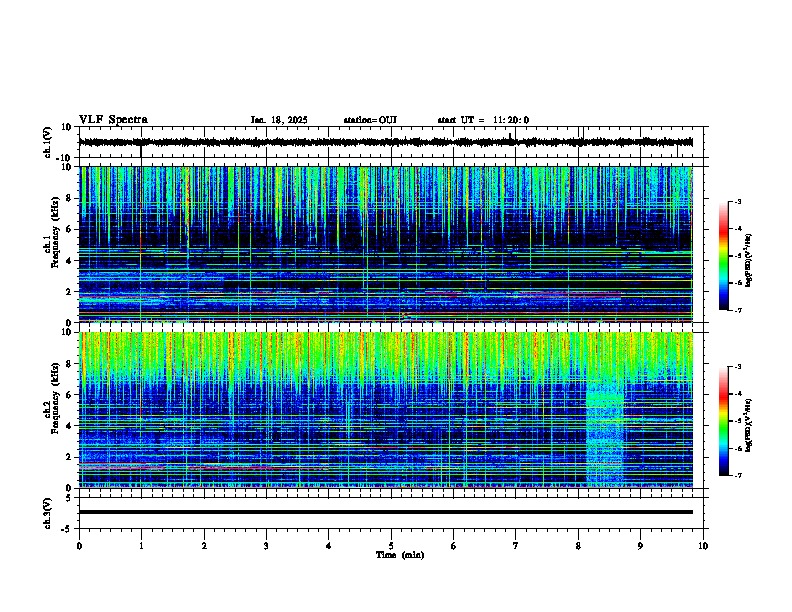The height and width of the screenshot is (612, 792).
Task: Click the noise burst in ch.2 spectrogram
Action: click(x=605, y=435)
